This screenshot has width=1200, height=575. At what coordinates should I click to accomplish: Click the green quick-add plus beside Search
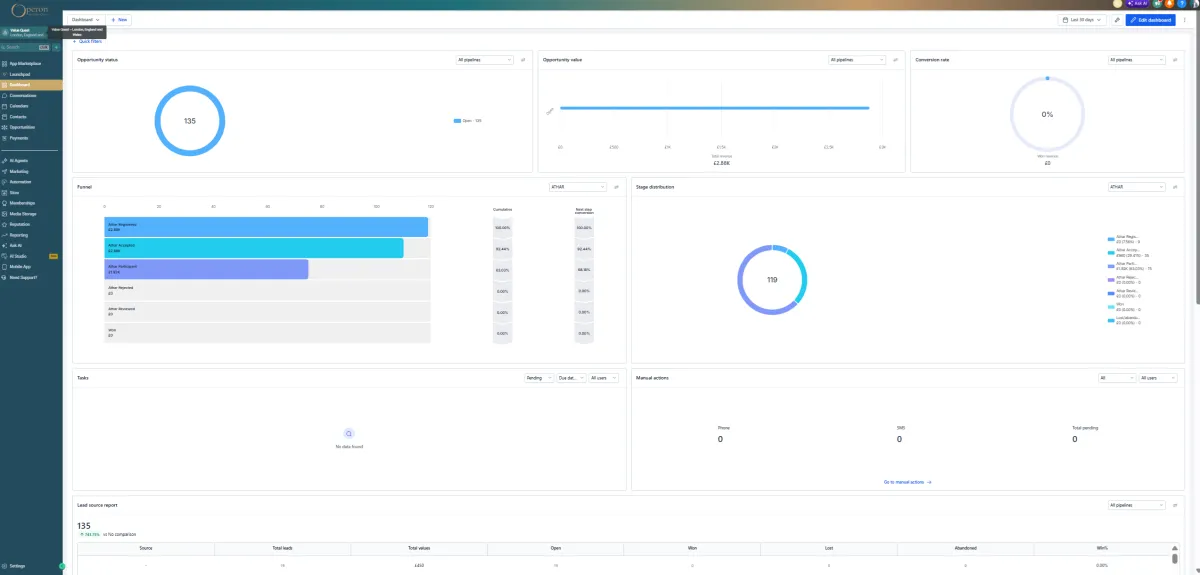point(57,47)
